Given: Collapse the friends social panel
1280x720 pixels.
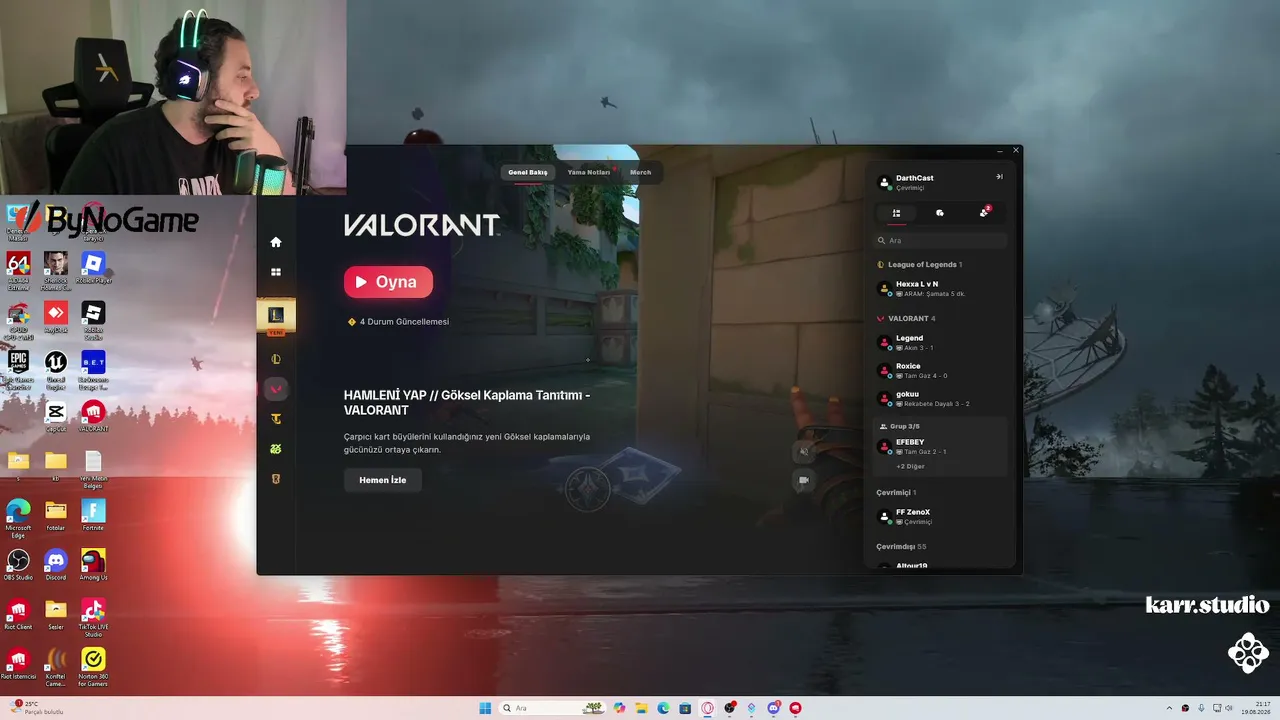Looking at the screenshot, I should (999, 177).
